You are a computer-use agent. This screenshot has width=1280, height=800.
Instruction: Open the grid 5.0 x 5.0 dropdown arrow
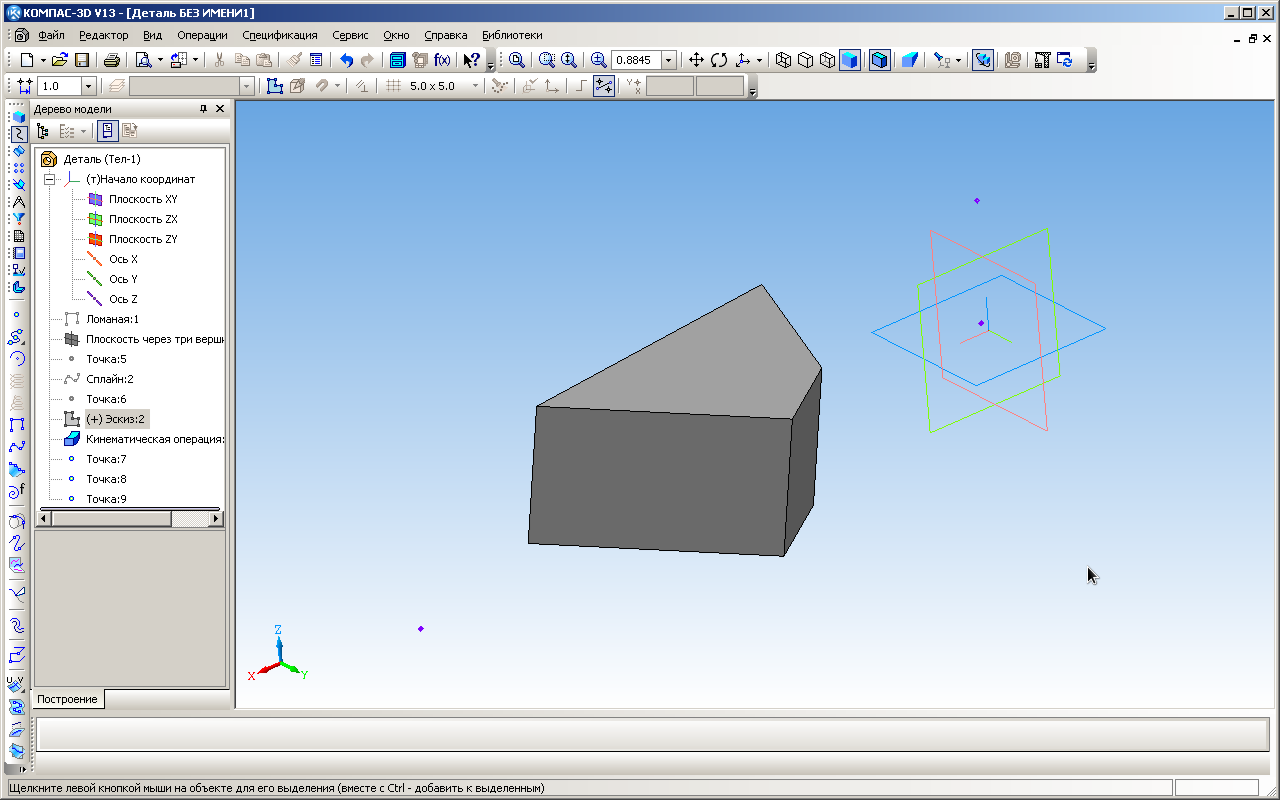475,86
